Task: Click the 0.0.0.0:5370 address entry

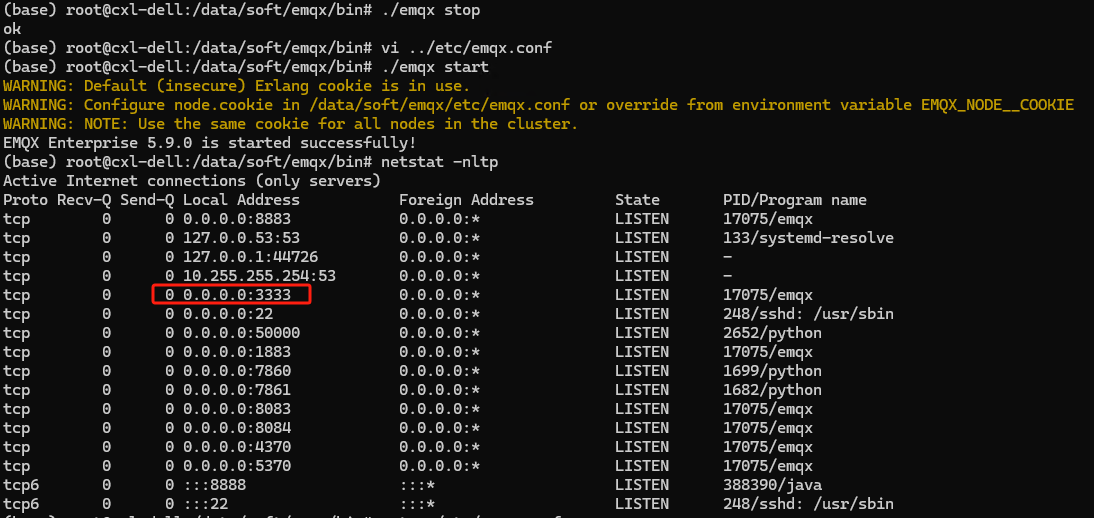Action: (237, 466)
